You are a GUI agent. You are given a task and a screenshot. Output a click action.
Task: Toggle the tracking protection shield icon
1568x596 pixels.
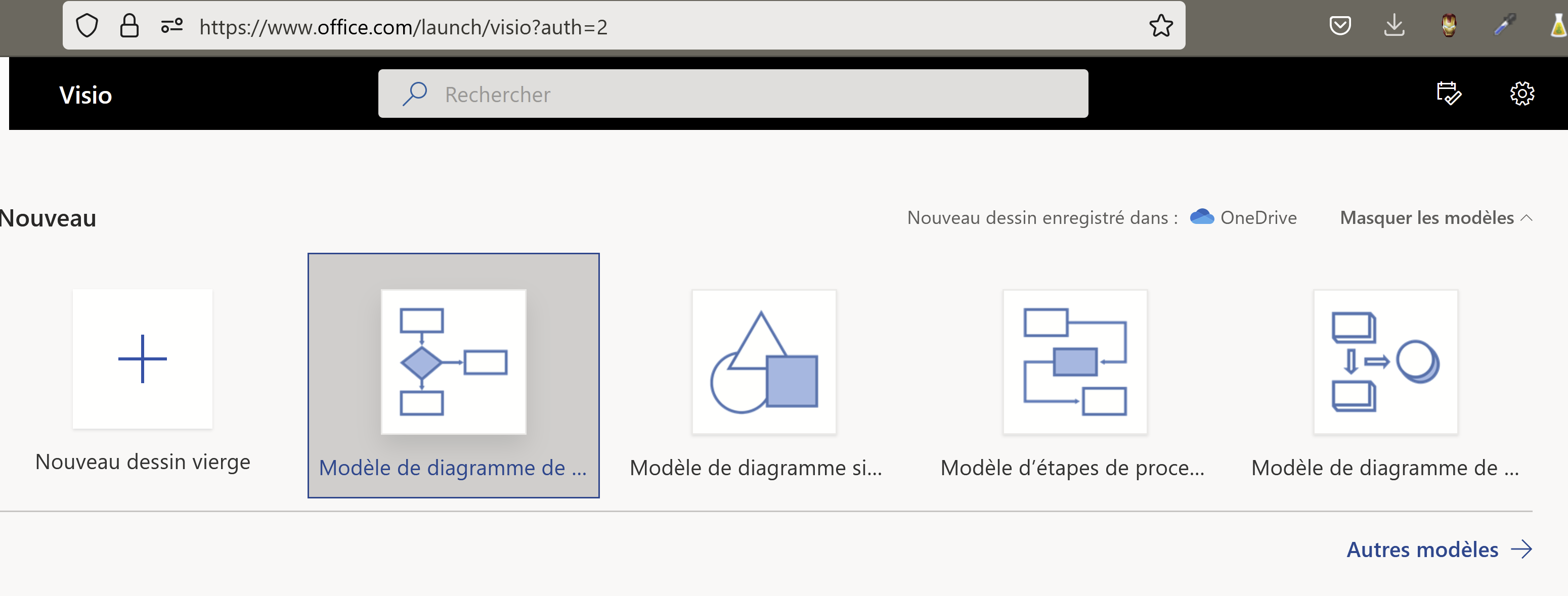click(86, 26)
